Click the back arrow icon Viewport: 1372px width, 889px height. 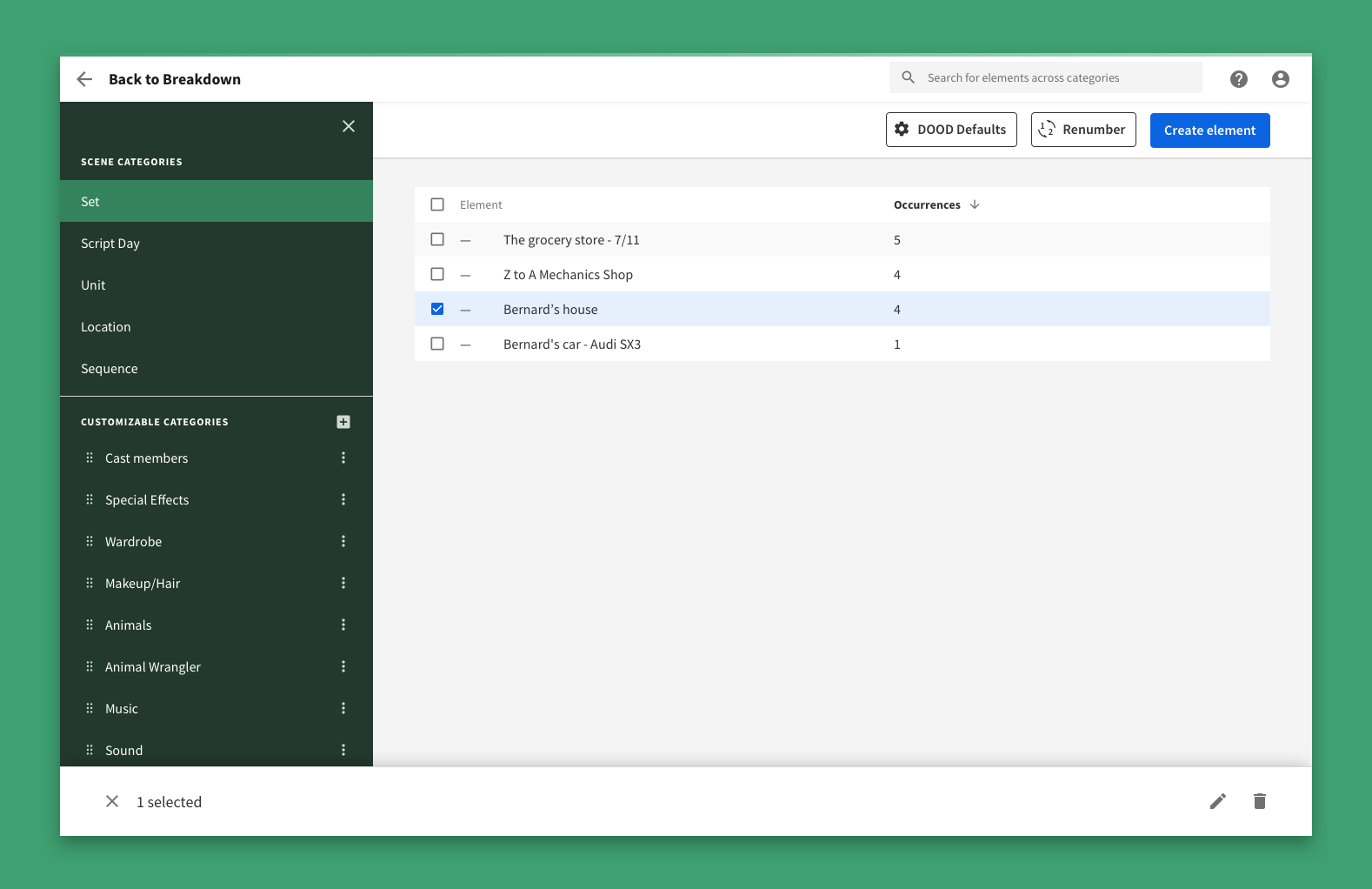84,79
